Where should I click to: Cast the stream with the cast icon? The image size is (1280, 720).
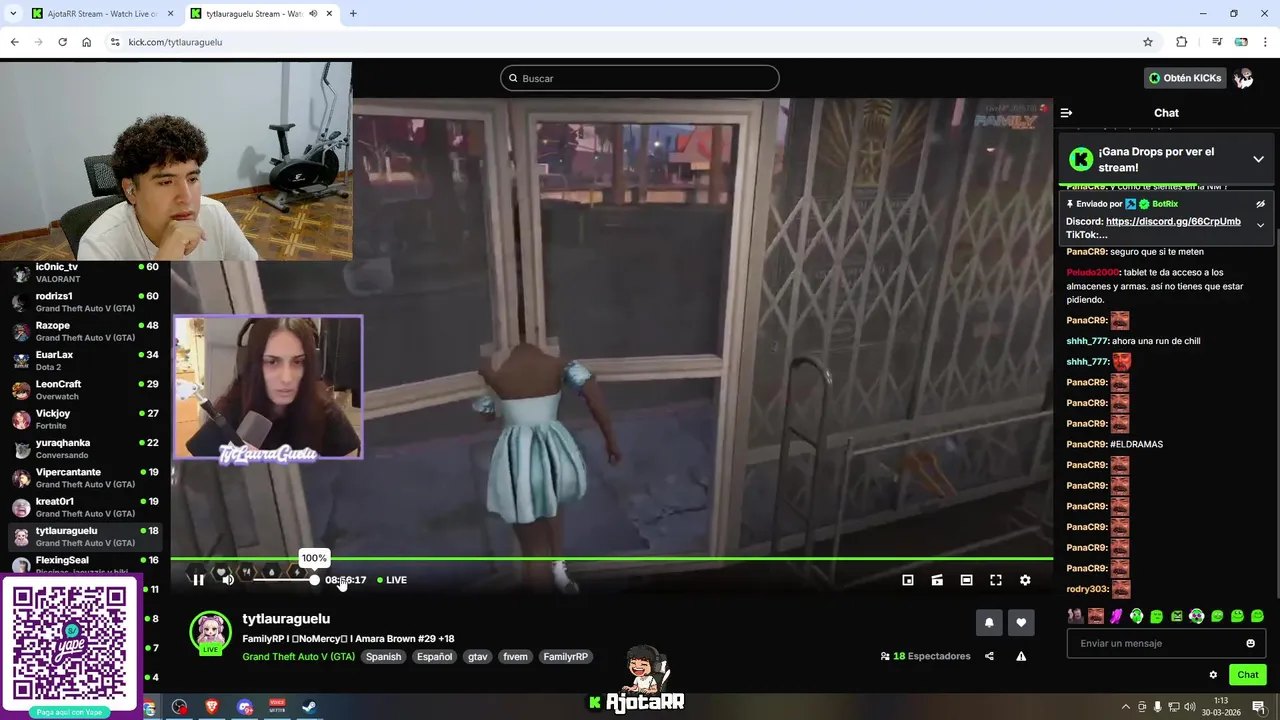(x=937, y=580)
